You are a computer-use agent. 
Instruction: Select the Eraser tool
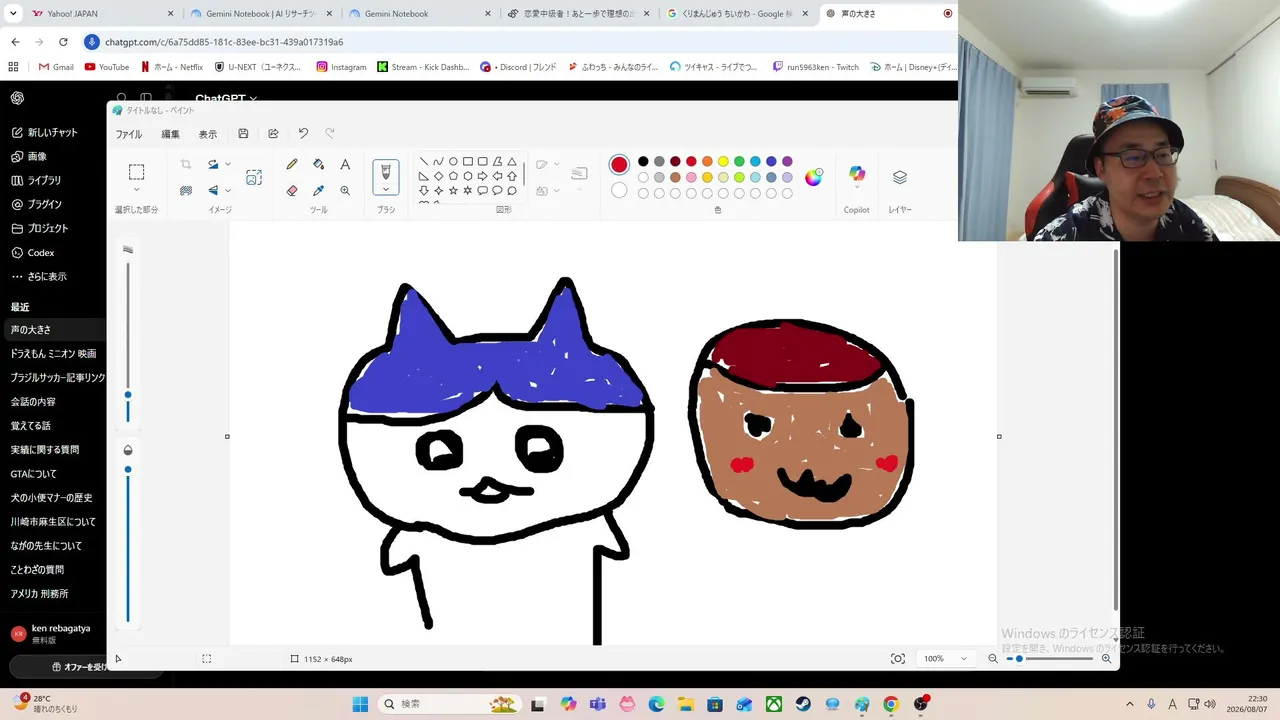292,190
